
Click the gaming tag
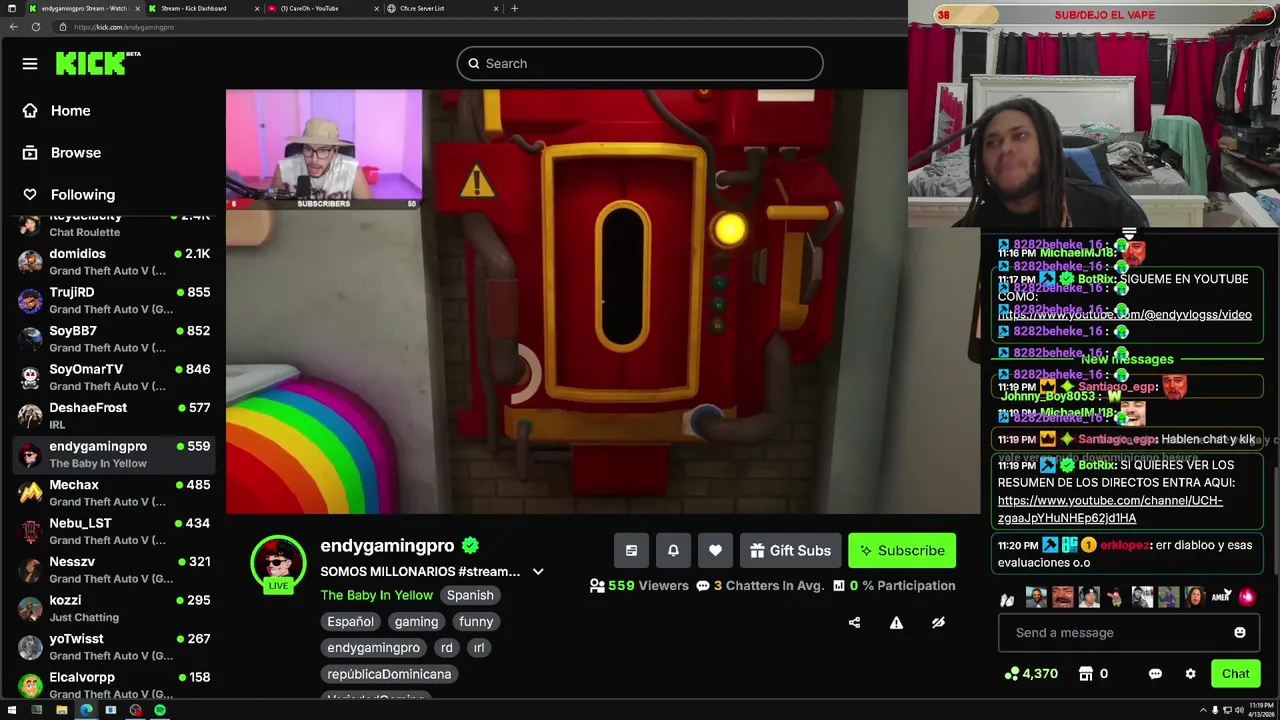[416, 622]
